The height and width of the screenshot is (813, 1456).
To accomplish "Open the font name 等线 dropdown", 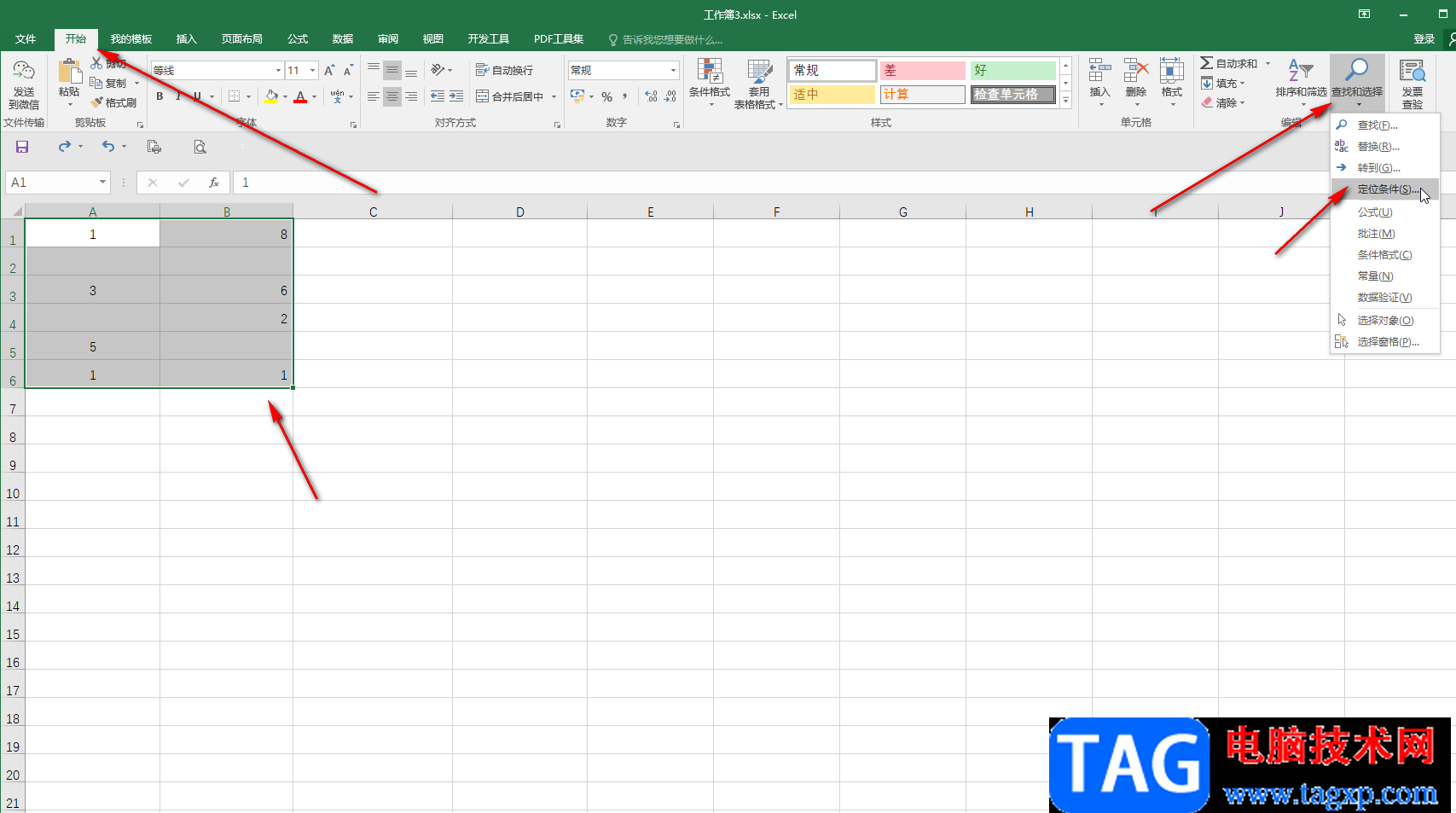I will (278, 70).
